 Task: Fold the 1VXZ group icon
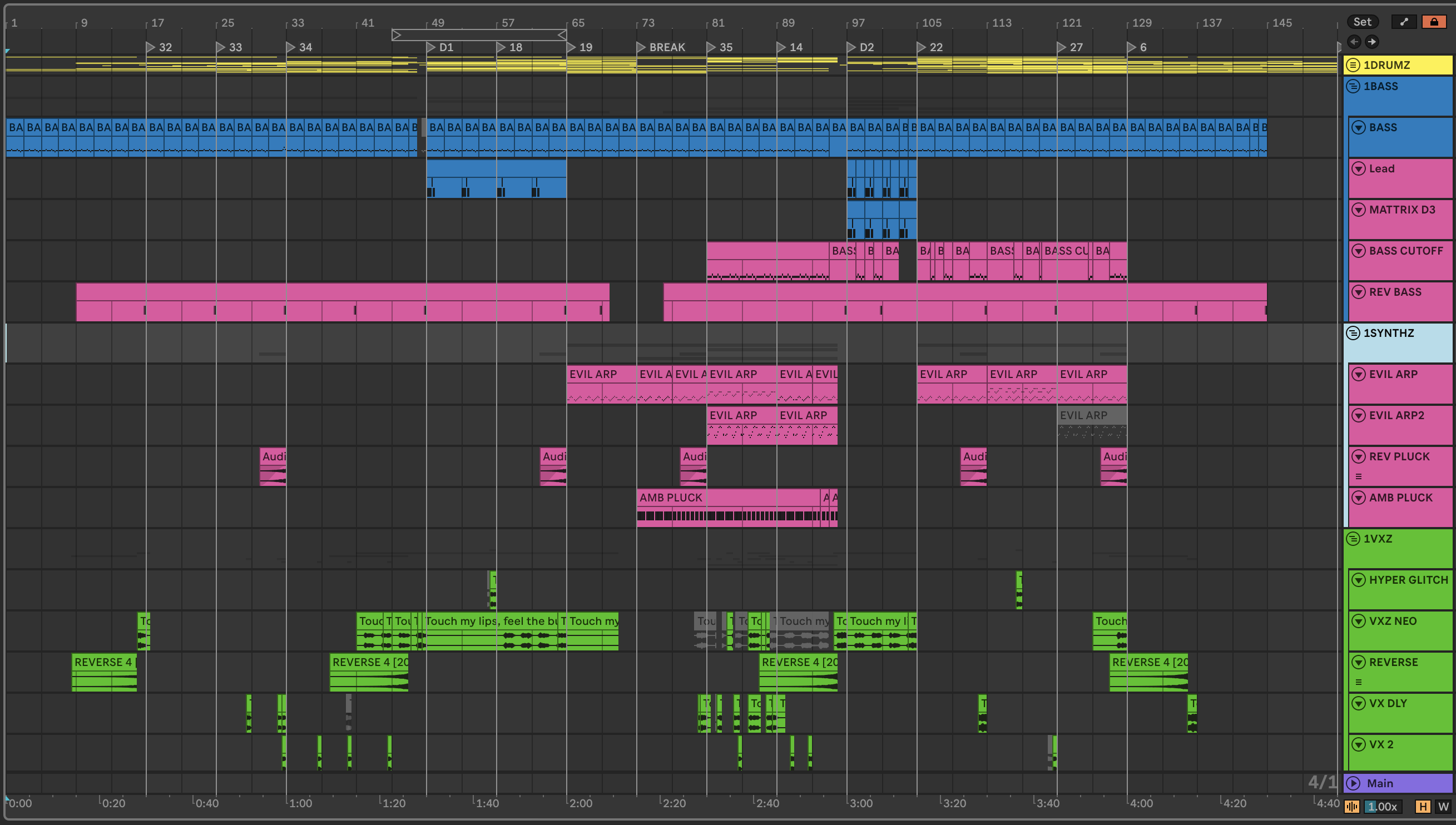pos(1353,539)
